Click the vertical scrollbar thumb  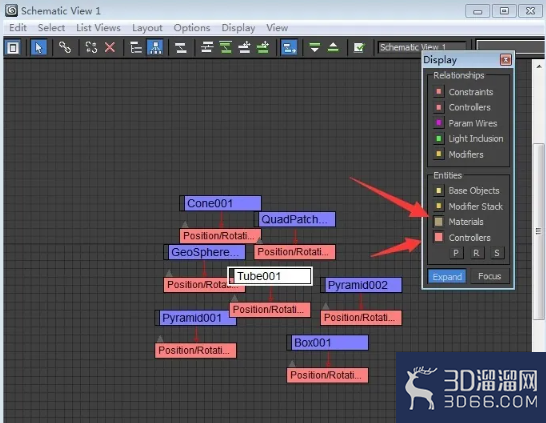pyautogui.click(x=538, y=231)
